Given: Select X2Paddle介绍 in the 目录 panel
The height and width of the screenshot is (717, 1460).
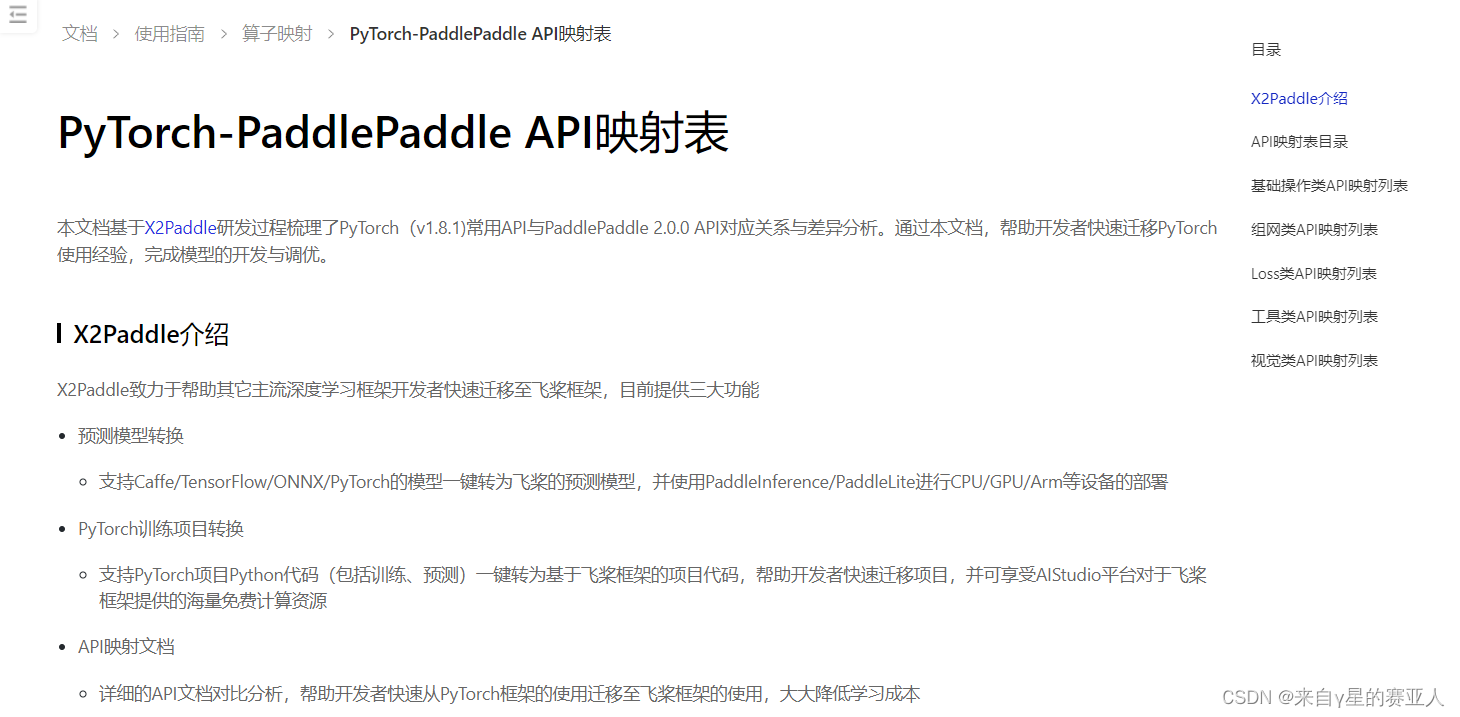Looking at the screenshot, I should [x=1298, y=98].
